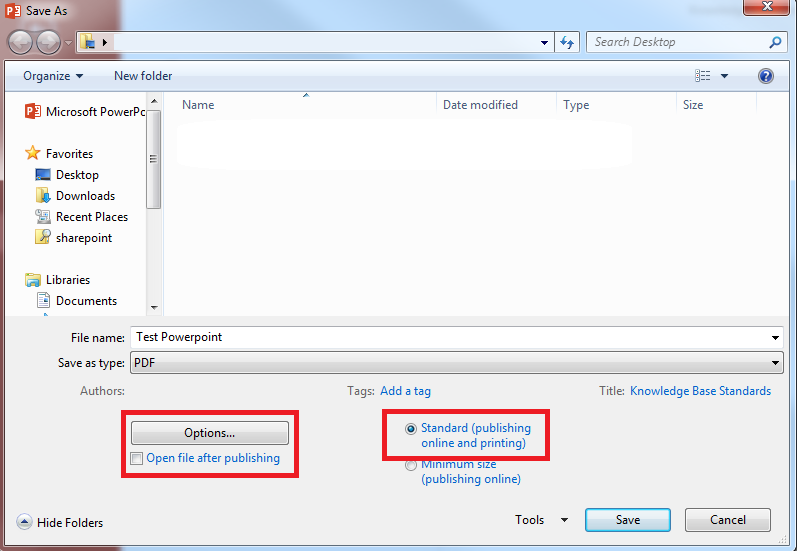Select Standard publishing online and printing
Image resolution: width=797 pixels, height=551 pixels.
pos(411,429)
